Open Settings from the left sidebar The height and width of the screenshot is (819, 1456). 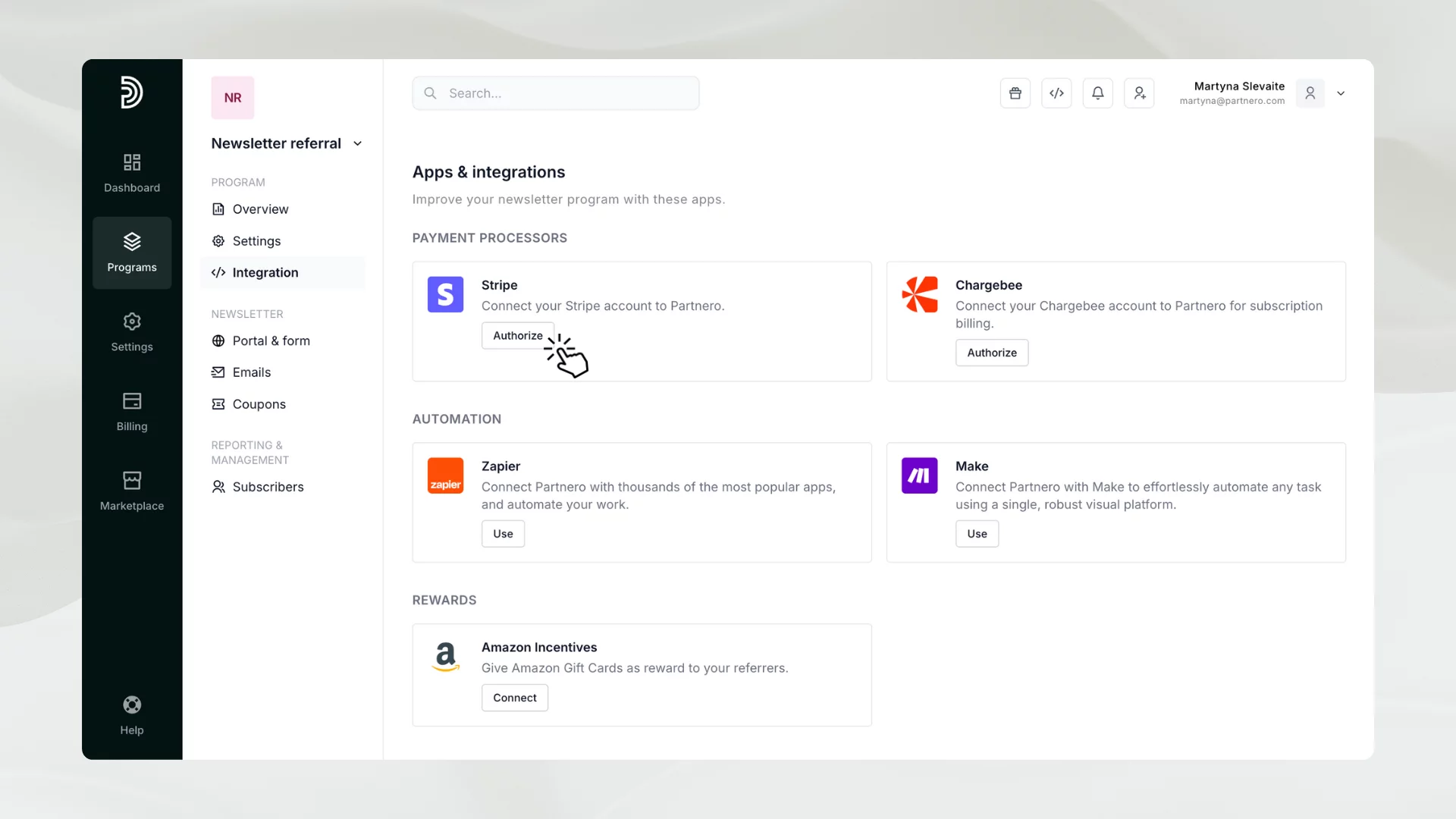131,332
